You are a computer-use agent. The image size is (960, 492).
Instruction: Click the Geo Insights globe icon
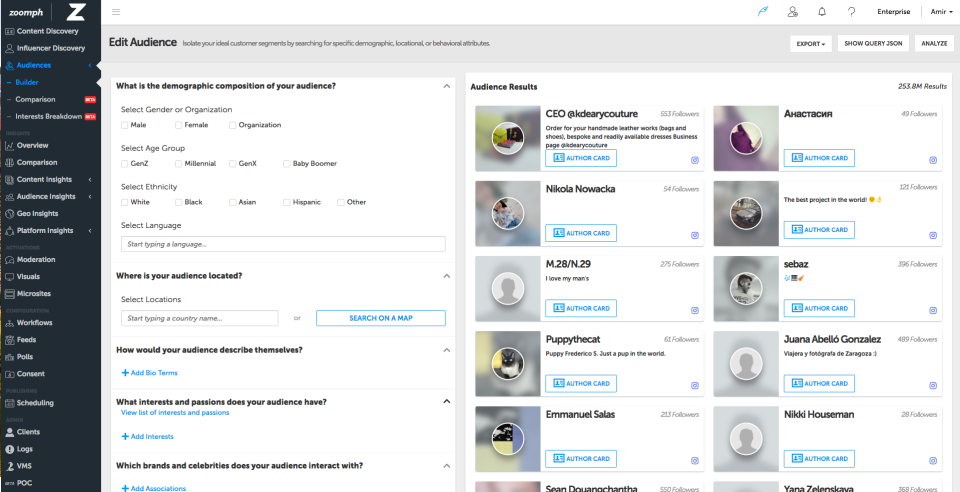(9, 214)
